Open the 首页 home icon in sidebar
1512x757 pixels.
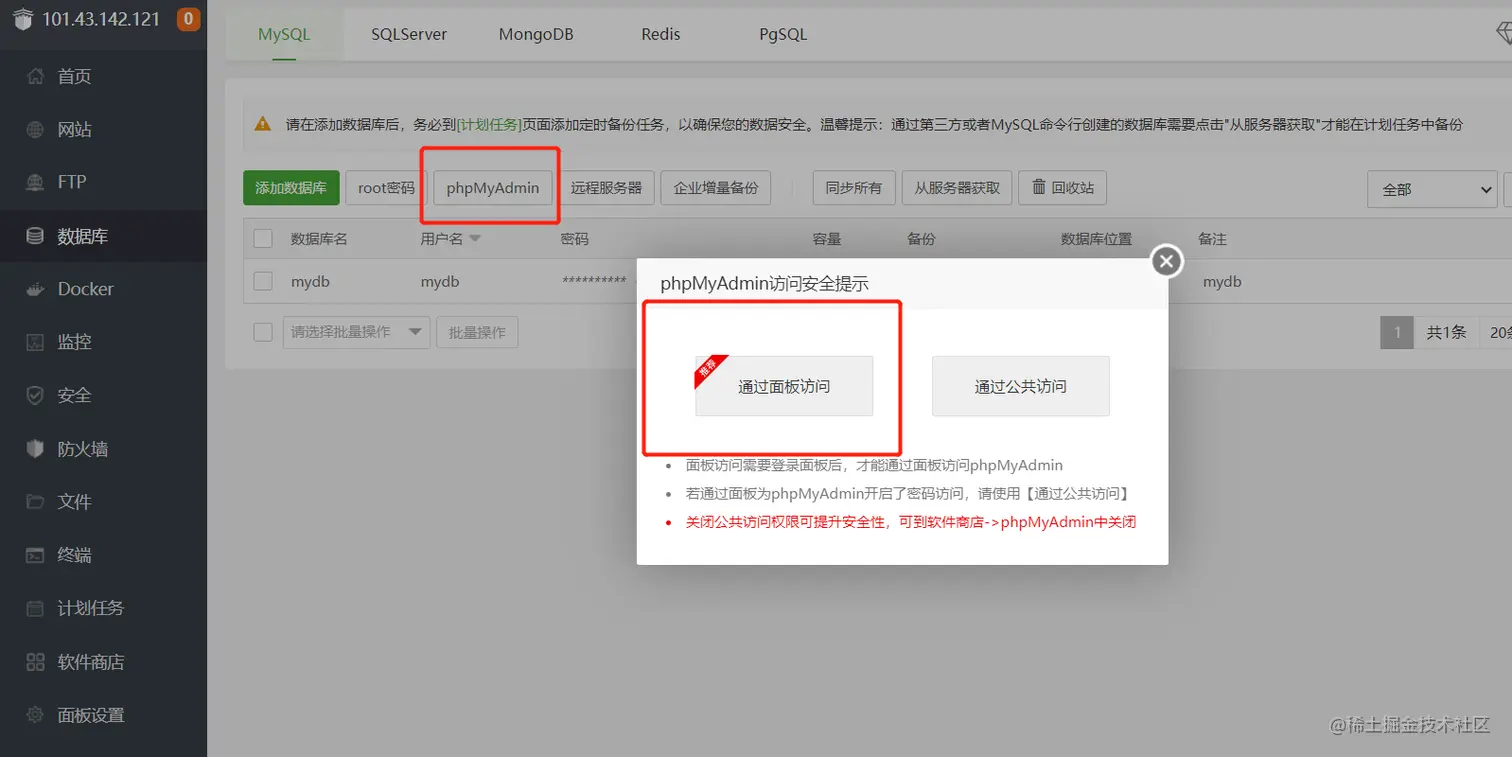(x=35, y=77)
